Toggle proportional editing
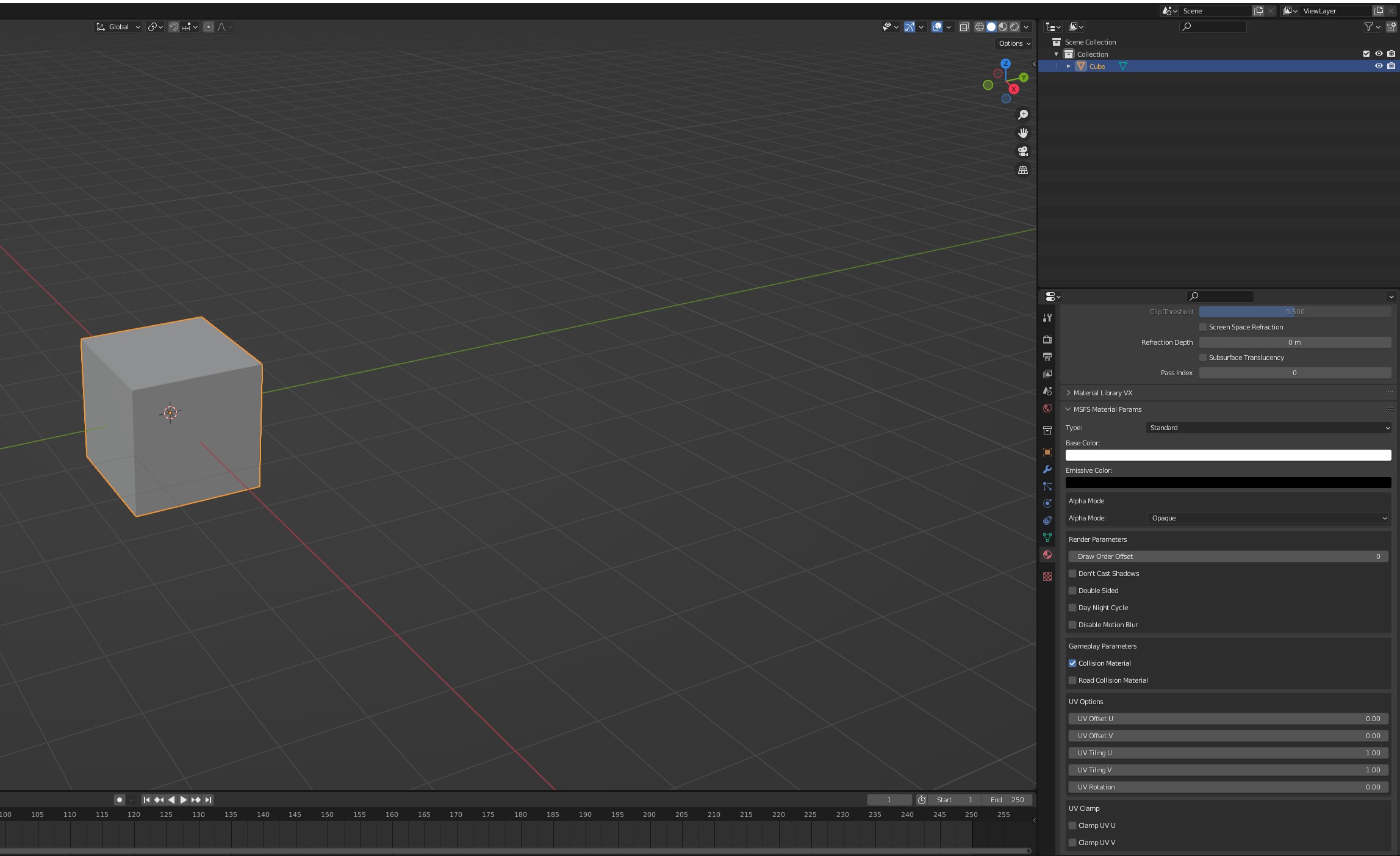This screenshot has height=856, width=1400. coord(209,27)
